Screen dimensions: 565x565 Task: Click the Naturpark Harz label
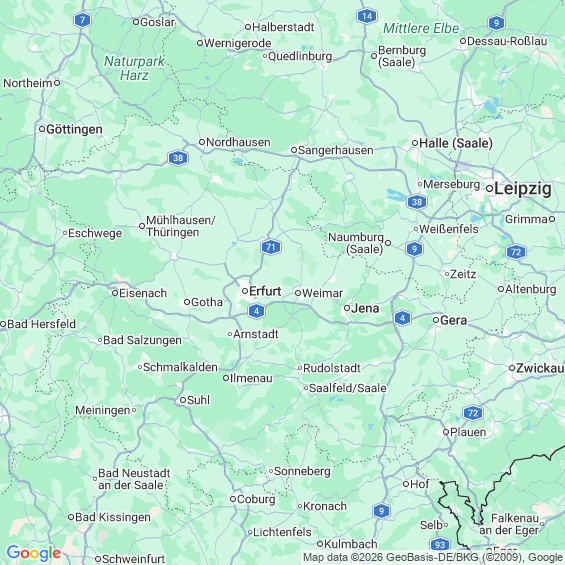coord(134,68)
